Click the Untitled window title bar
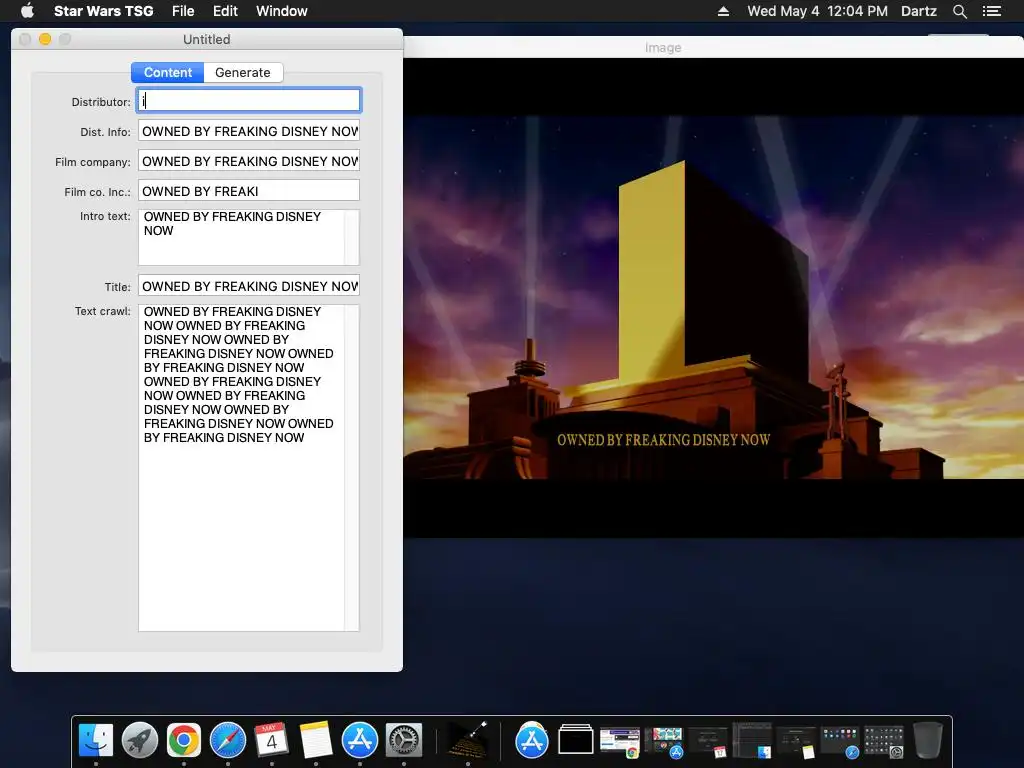The width and height of the screenshot is (1024, 768). [x=206, y=39]
